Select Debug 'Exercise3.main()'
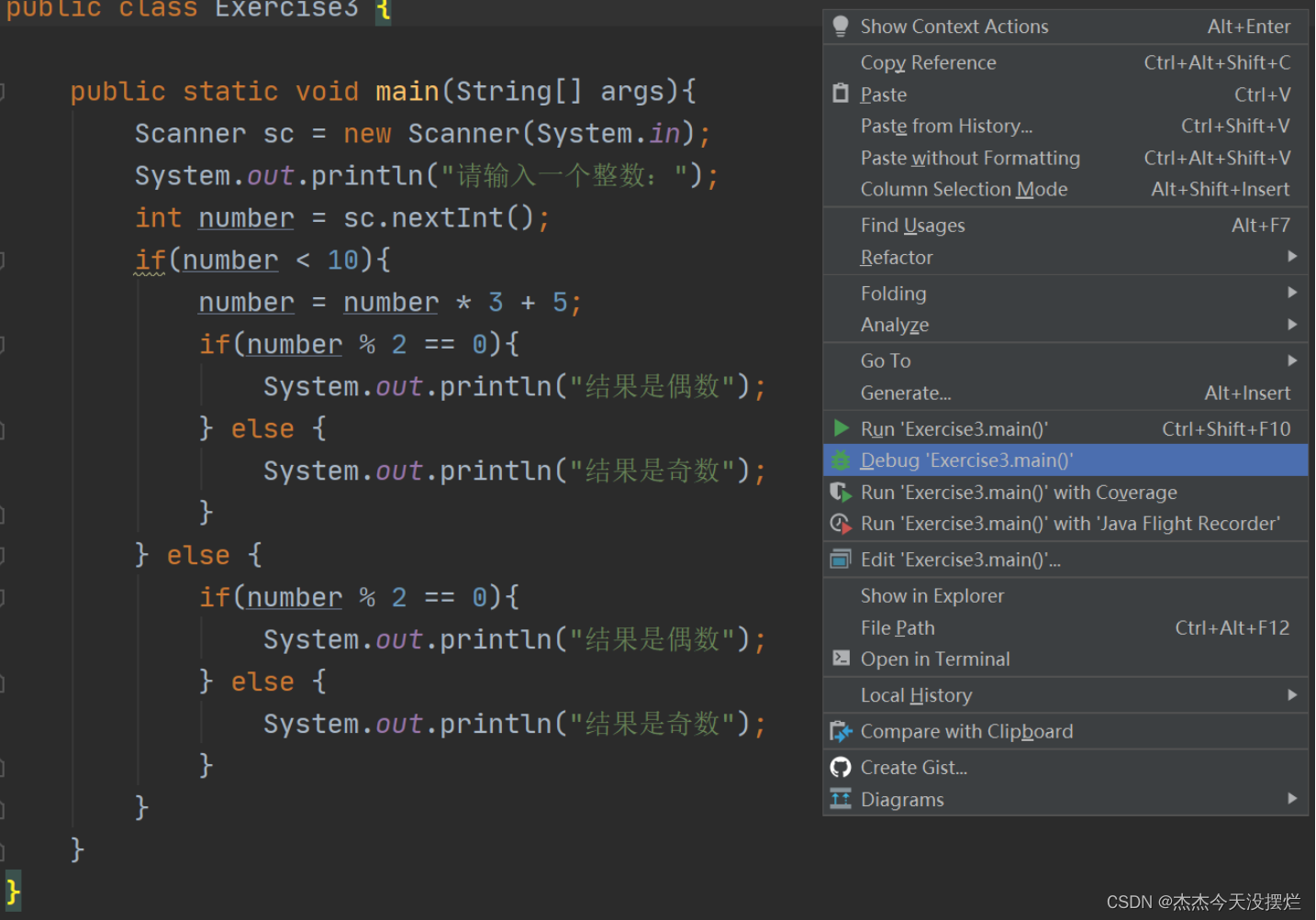The width and height of the screenshot is (1316, 920). [1065, 460]
